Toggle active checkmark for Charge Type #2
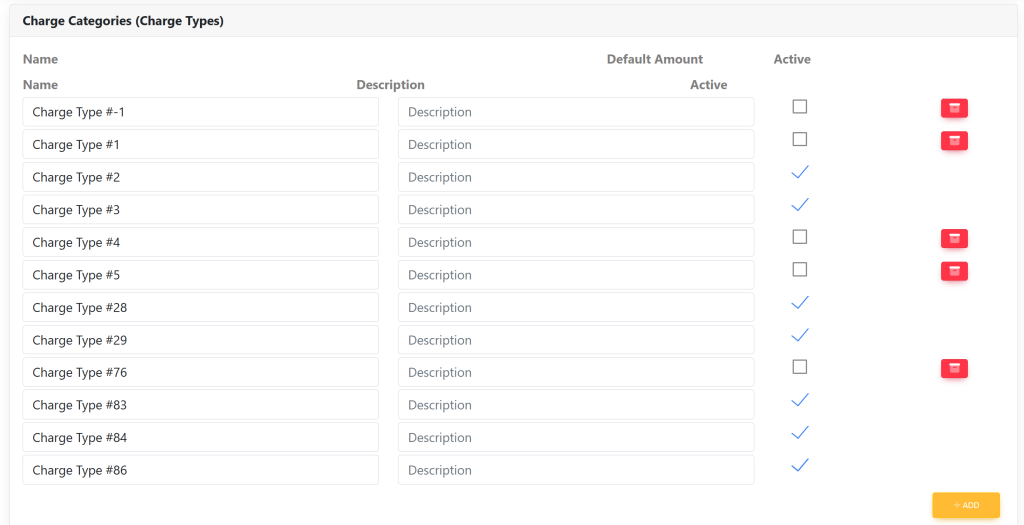The height and width of the screenshot is (525, 1024). click(799, 173)
